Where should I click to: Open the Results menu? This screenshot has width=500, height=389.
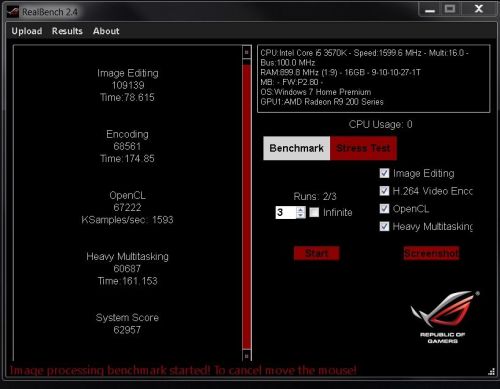pos(67,31)
